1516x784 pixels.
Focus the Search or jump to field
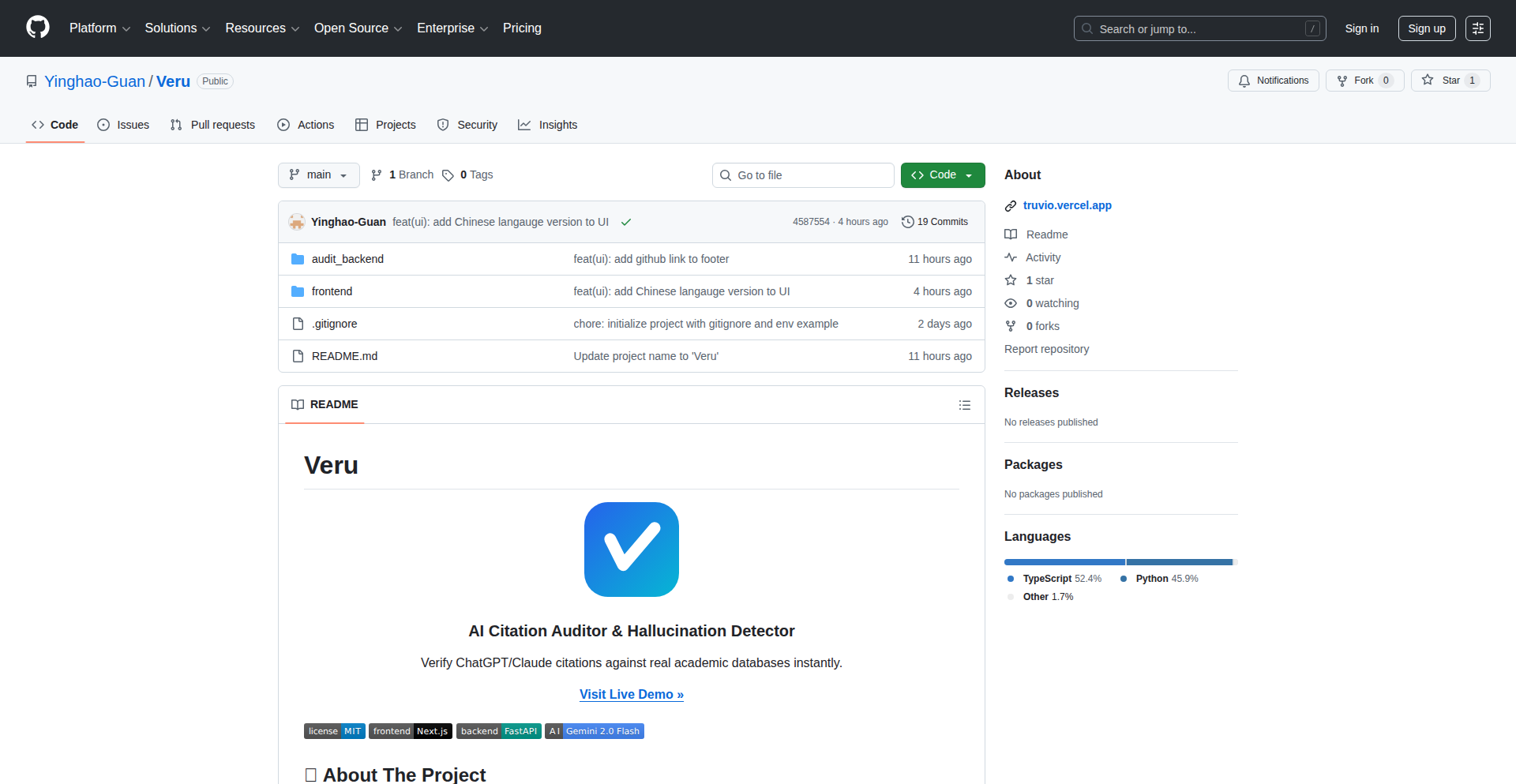[1199, 28]
